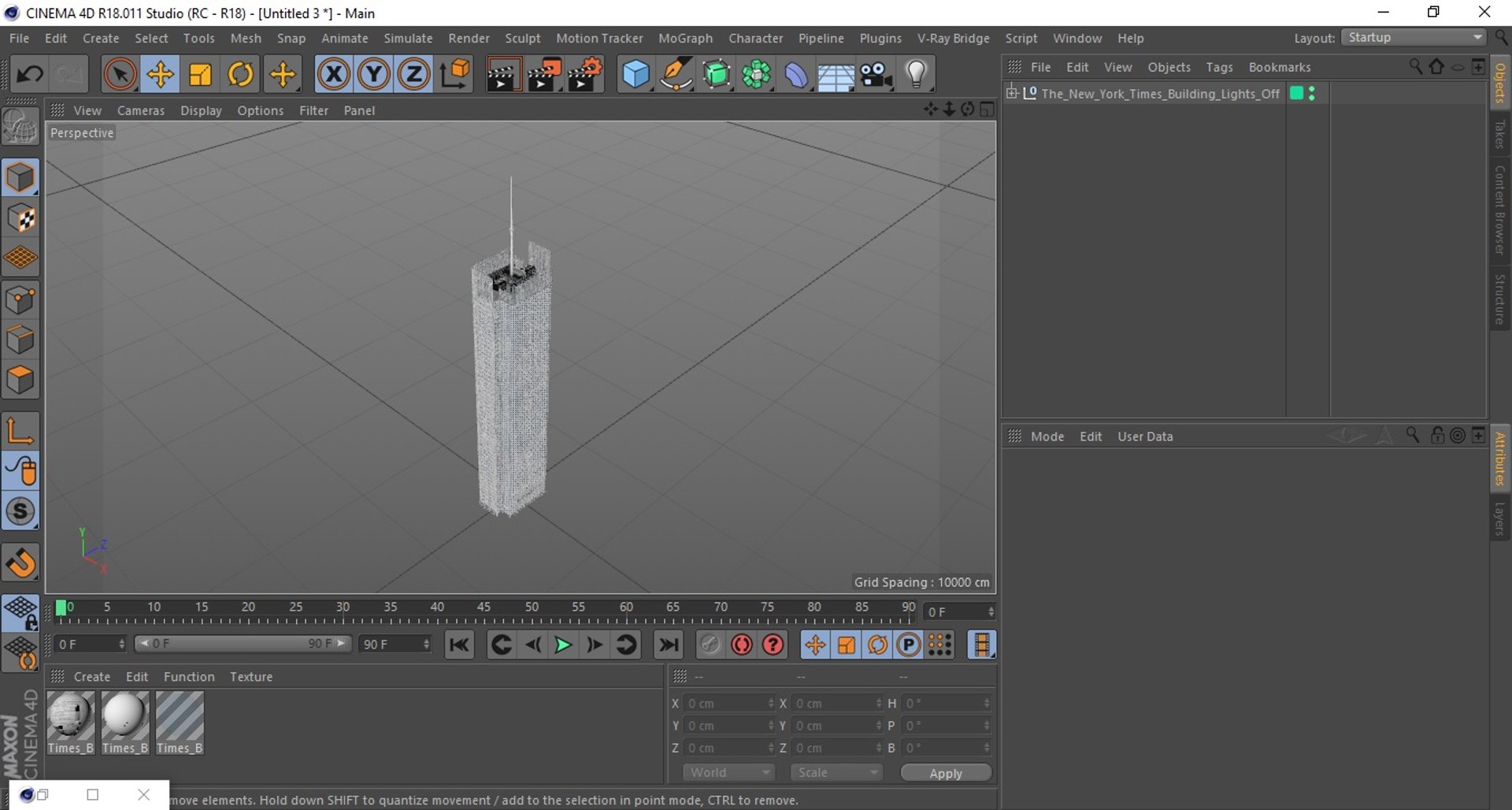Screen dimensions: 1512x810
Task: Open the MoGraph menu
Action: pos(685,38)
